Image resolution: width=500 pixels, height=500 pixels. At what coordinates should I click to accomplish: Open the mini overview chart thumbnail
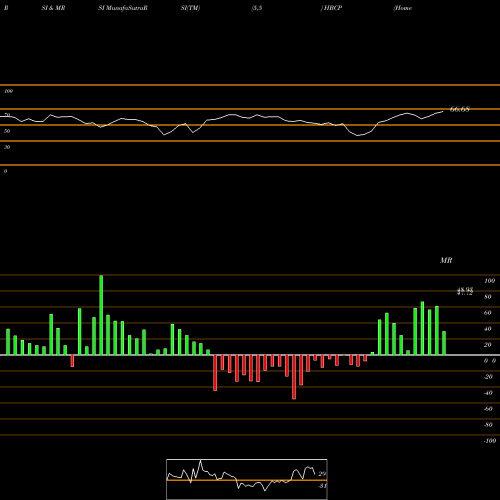247,479
